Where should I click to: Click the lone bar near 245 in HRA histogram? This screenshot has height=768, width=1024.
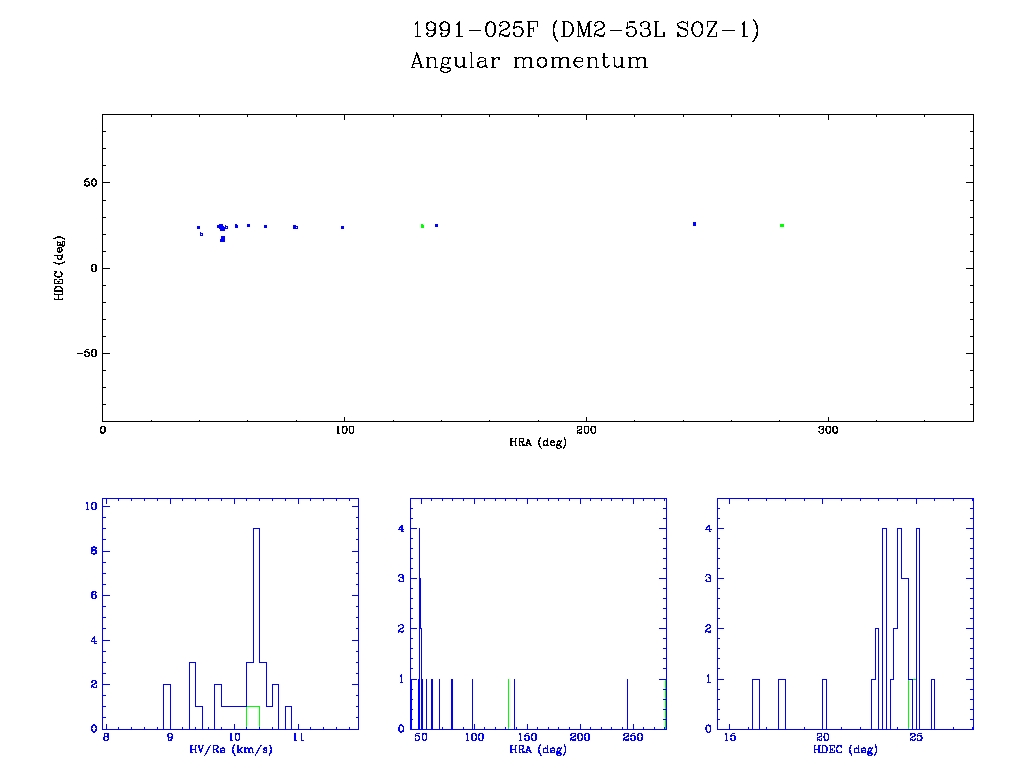tap(627, 704)
